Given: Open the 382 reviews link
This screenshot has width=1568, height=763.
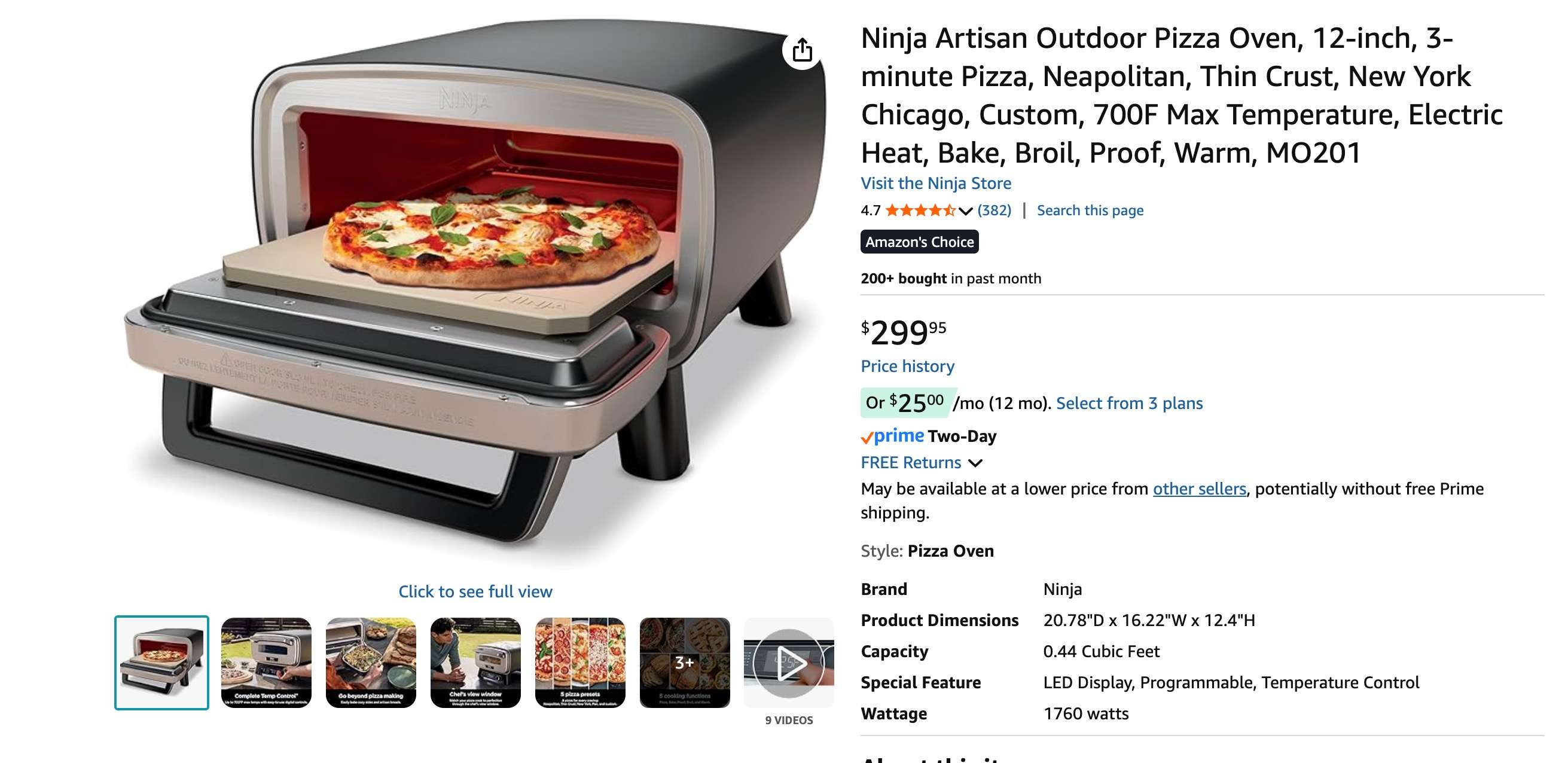Looking at the screenshot, I should (994, 210).
